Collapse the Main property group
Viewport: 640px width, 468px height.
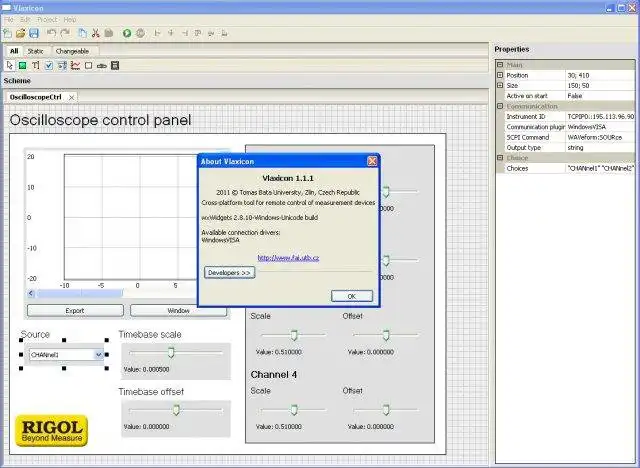click(500, 65)
